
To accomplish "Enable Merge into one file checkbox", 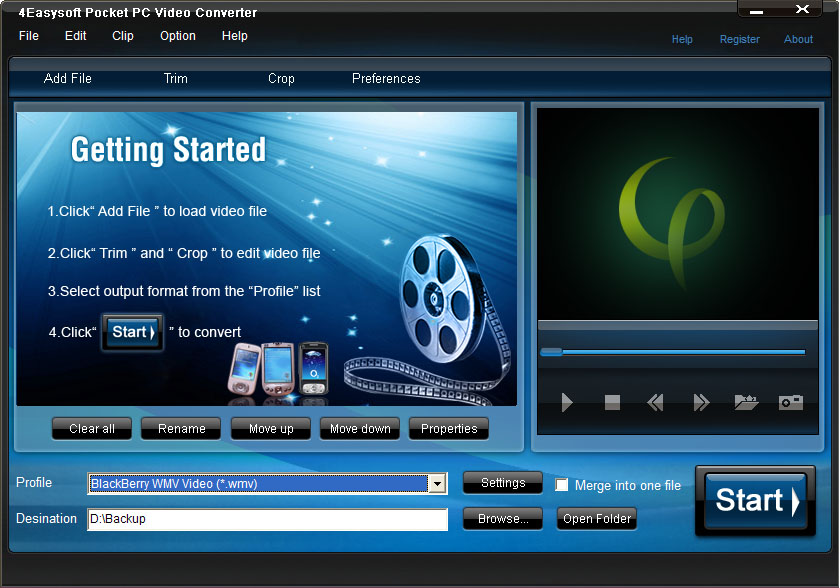I will click(561, 485).
